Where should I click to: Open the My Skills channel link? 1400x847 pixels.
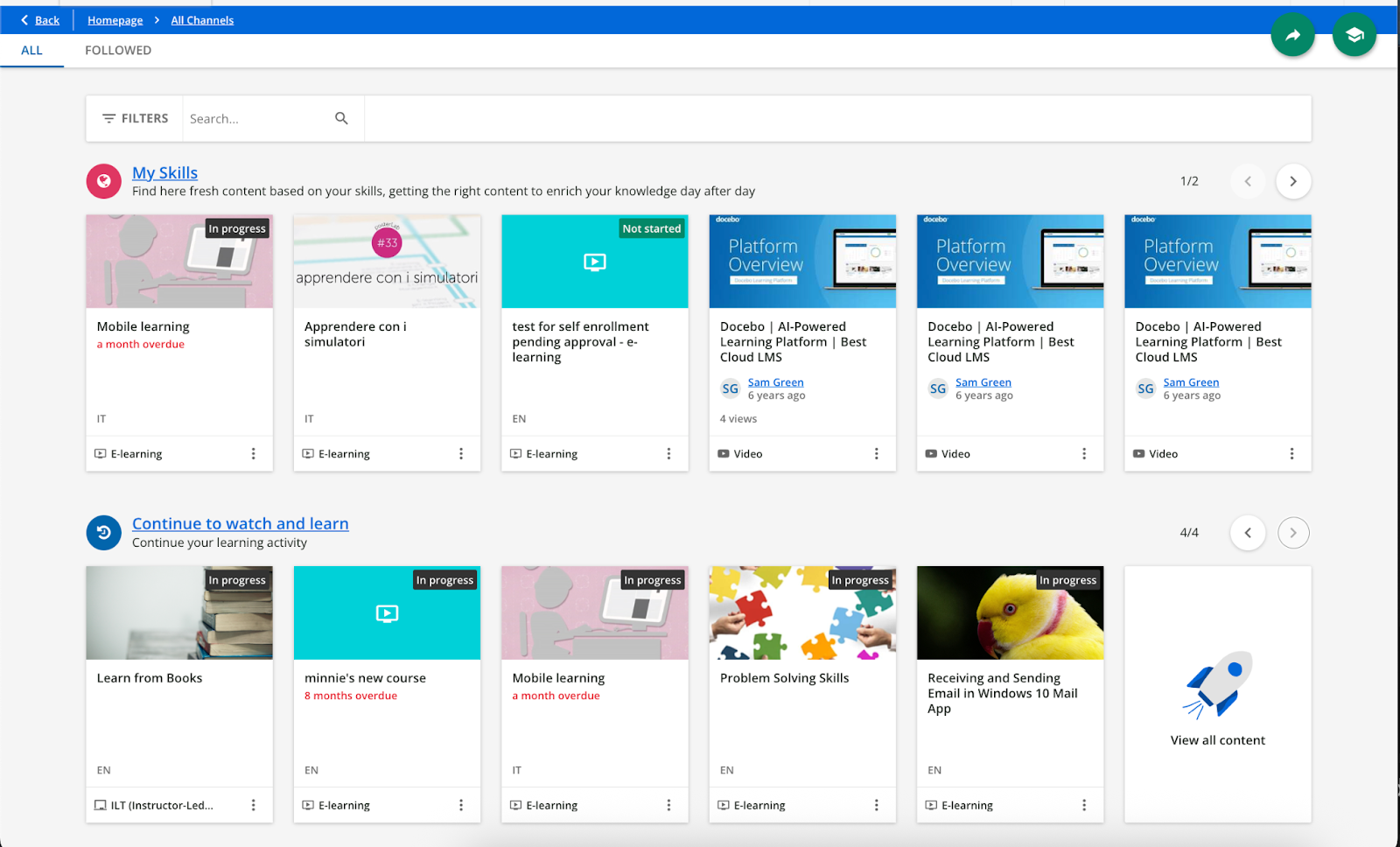coord(164,172)
